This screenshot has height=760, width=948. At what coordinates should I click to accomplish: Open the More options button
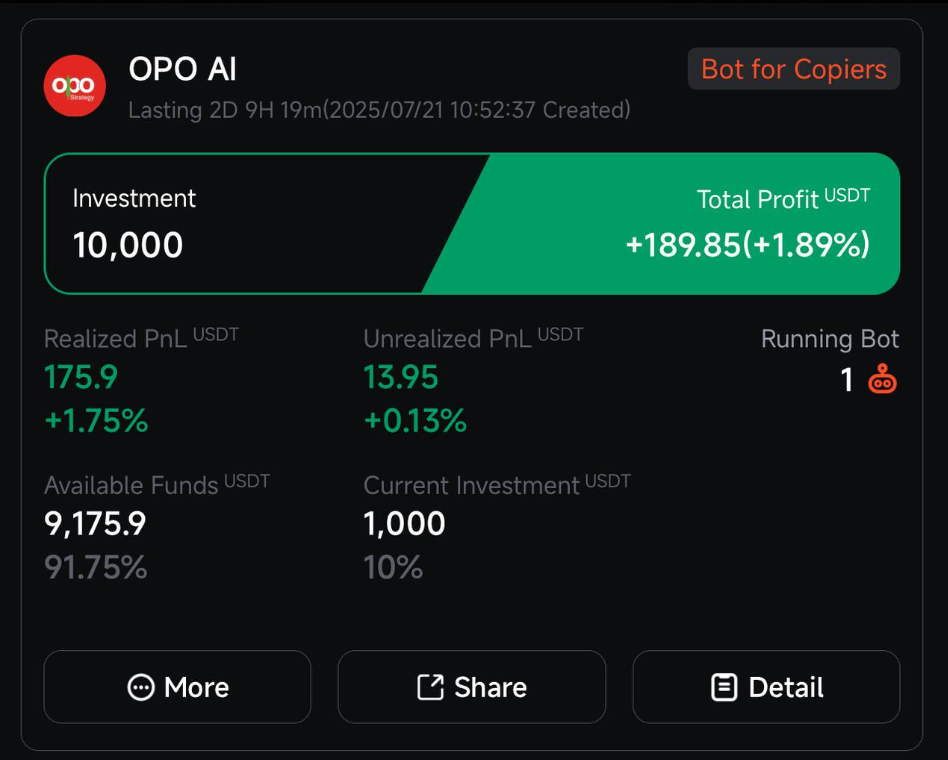pos(177,687)
